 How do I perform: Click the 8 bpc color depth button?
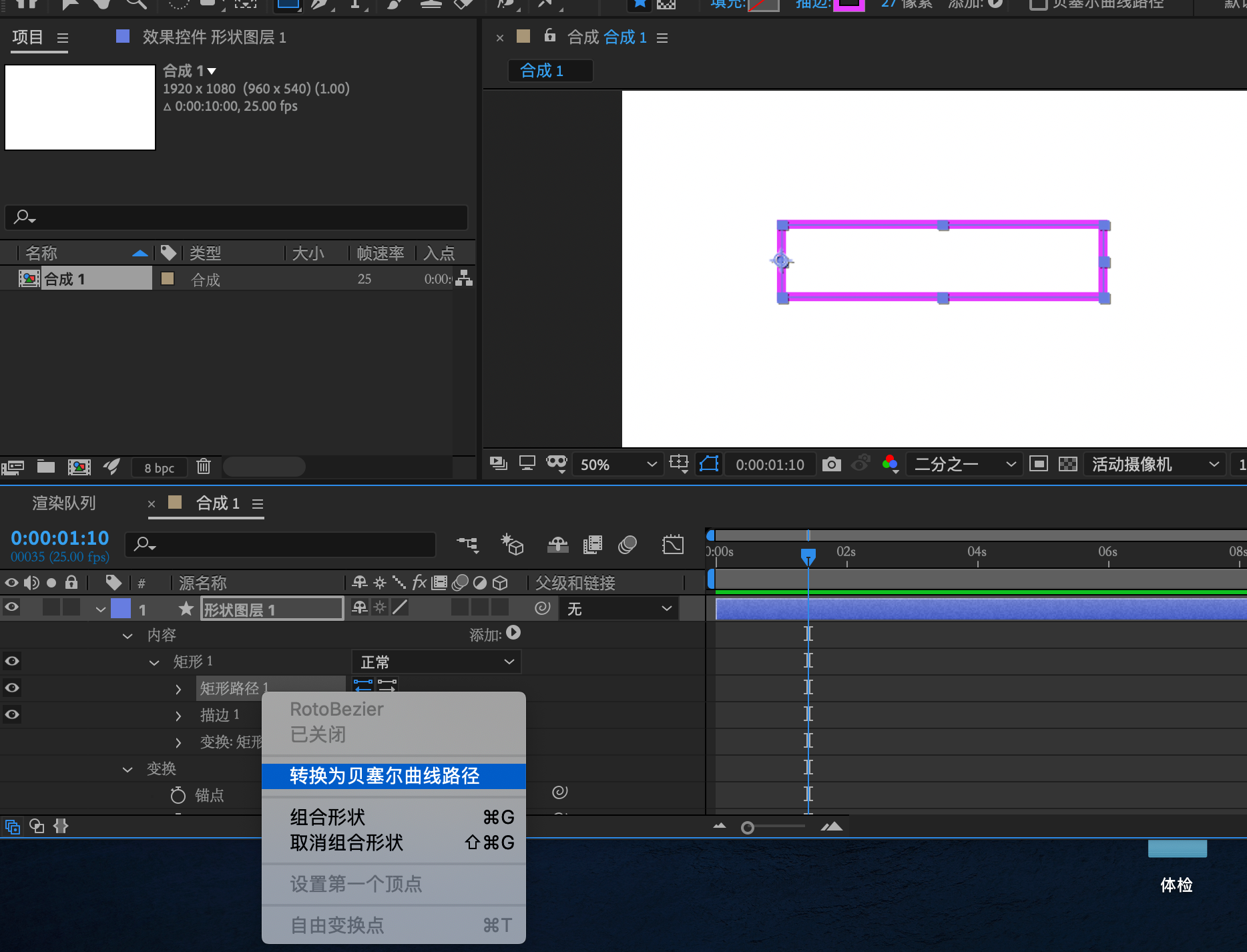[x=160, y=467]
